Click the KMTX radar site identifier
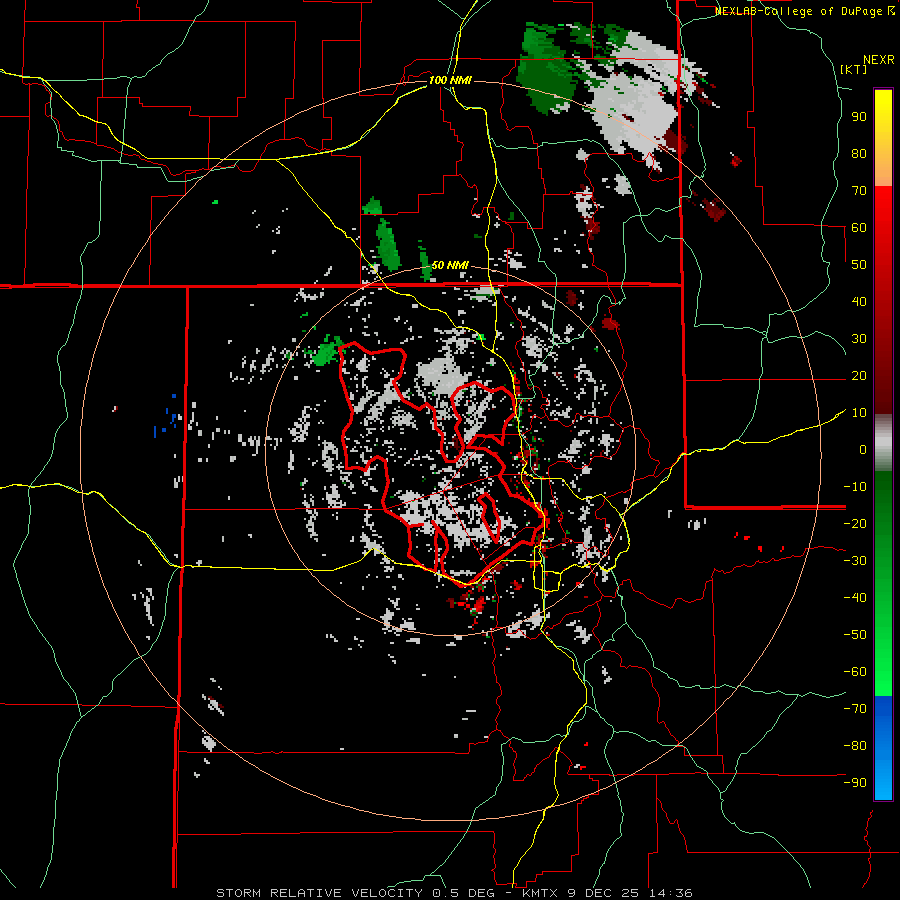 click(x=540, y=893)
